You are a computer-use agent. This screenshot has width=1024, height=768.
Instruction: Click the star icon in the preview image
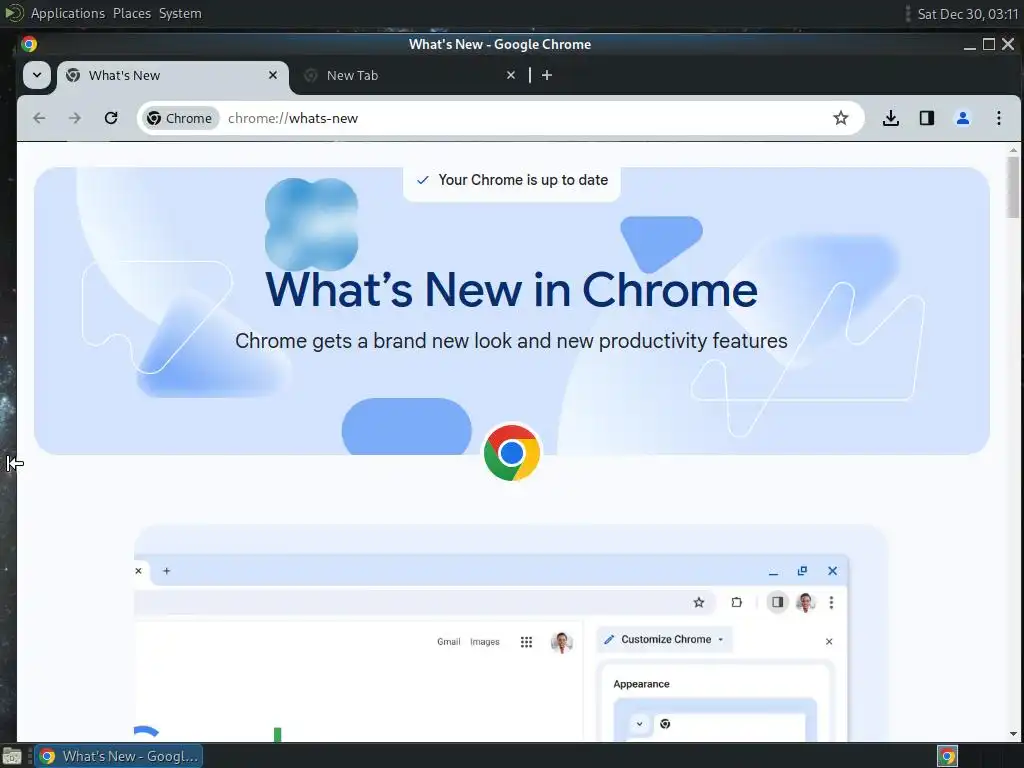pos(699,602)
